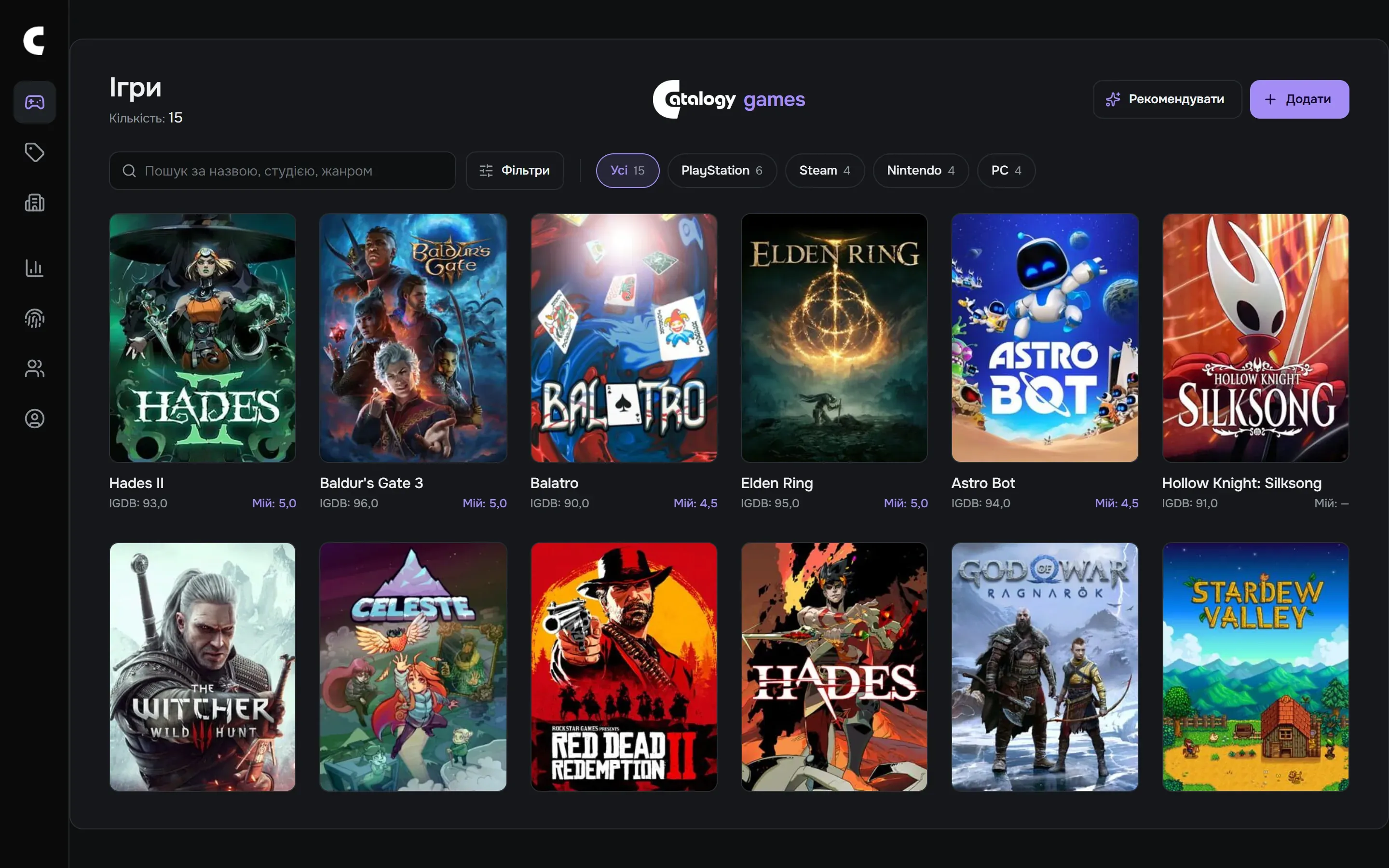Select the gamepad Games sidebar icon
1389x868 pixels.
pos(34,102)
